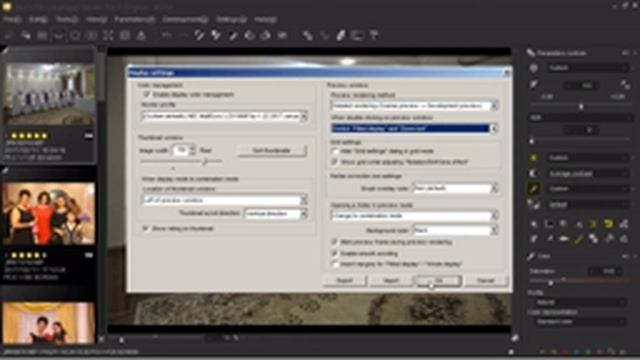Click the Cancel button in Display settings
The width and height of the screenshot is (640, 360).
[486, 280]
